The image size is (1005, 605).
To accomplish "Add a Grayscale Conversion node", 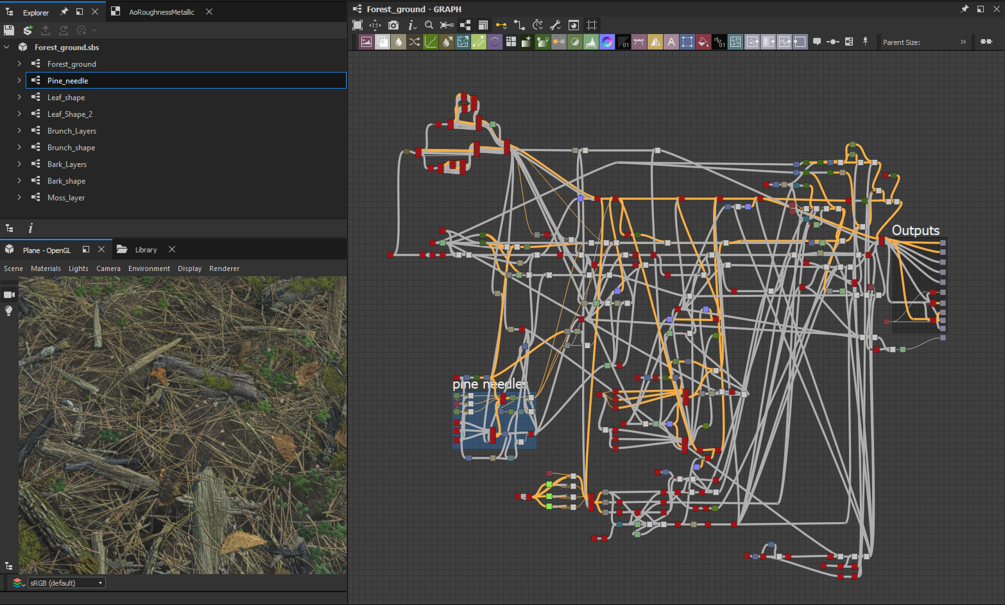I will tap(559, 42).
